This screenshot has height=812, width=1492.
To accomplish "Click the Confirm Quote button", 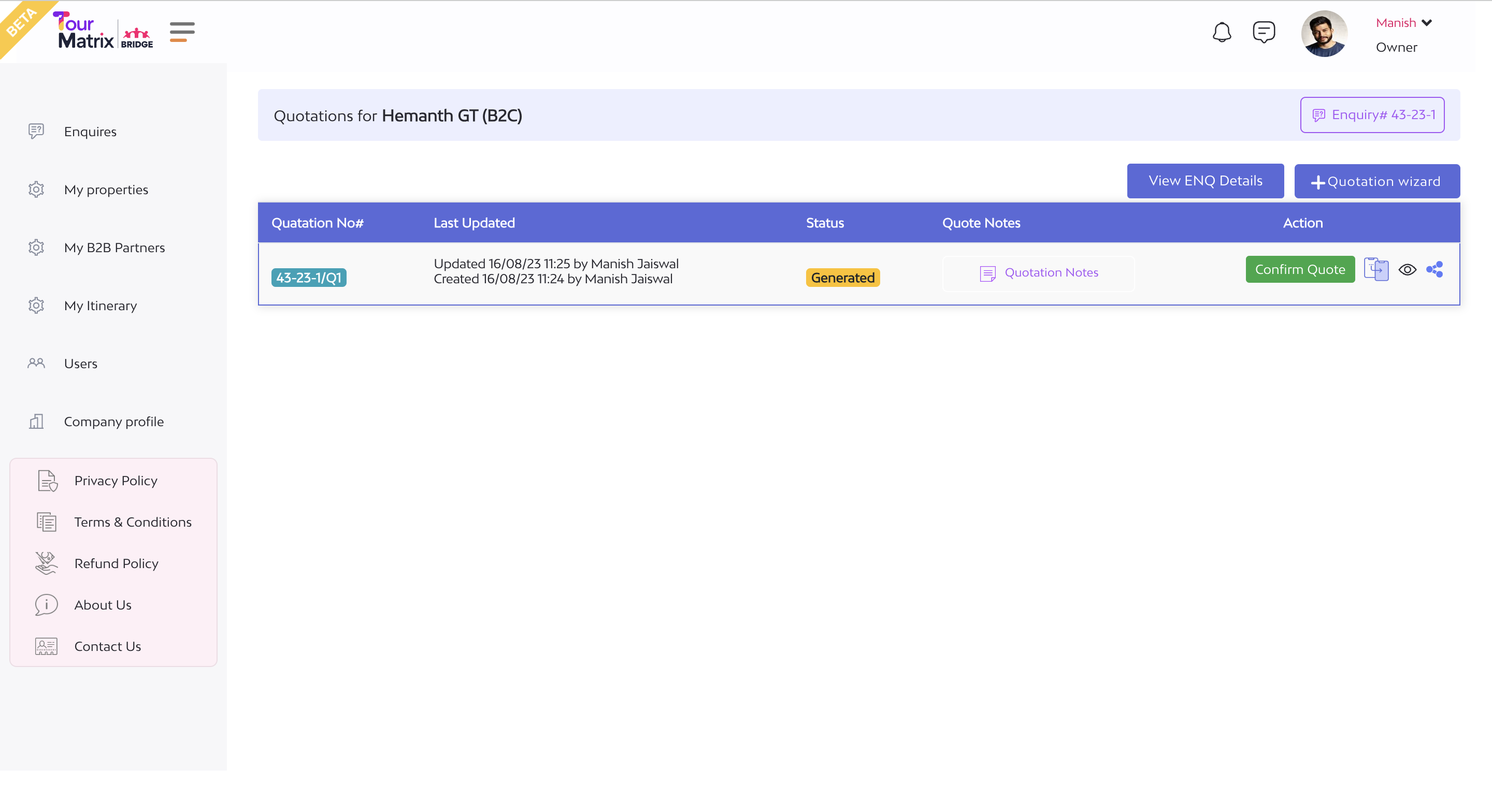I will pos(1300,269).
